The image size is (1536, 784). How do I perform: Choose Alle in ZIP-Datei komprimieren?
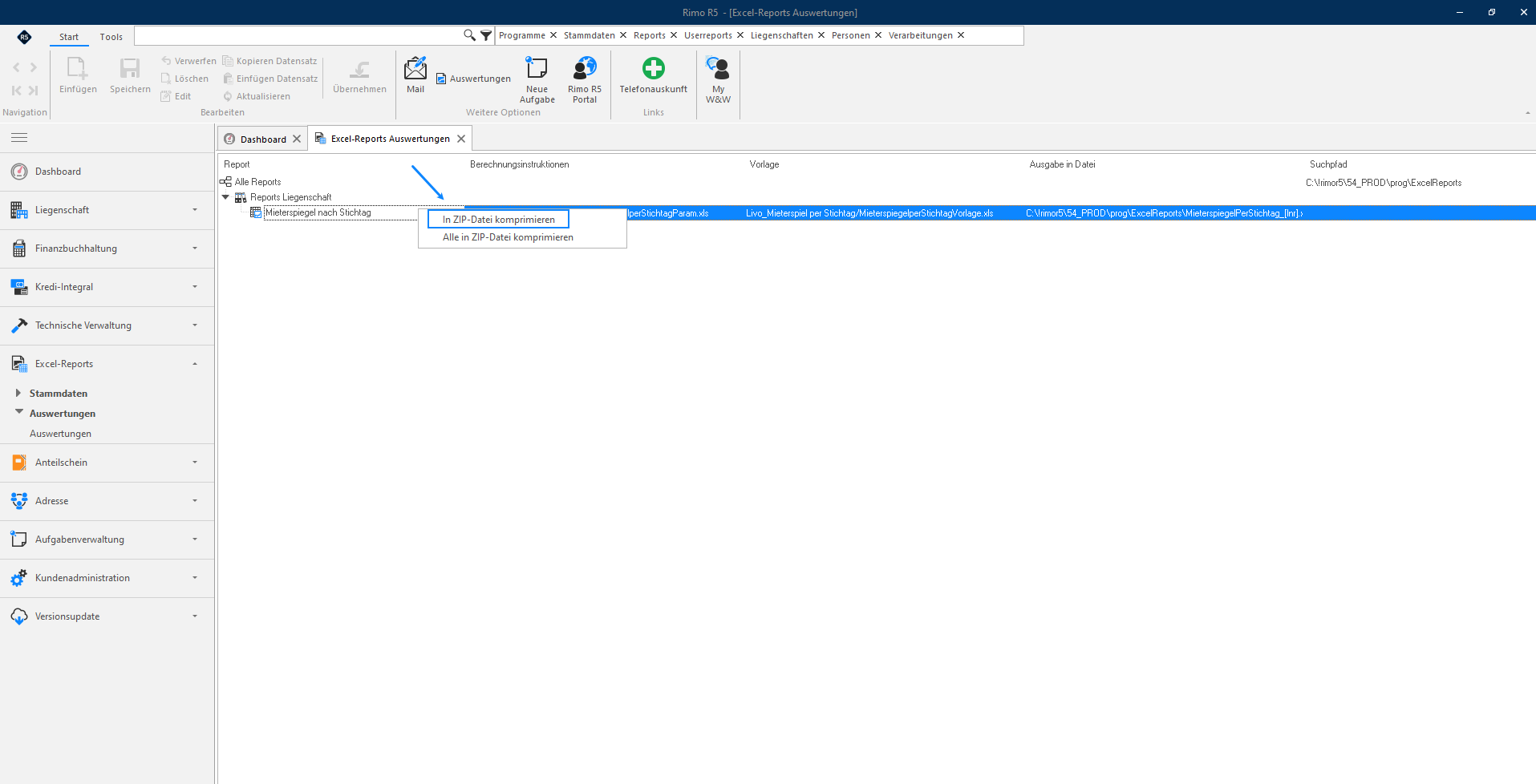(x=508, y=237)
